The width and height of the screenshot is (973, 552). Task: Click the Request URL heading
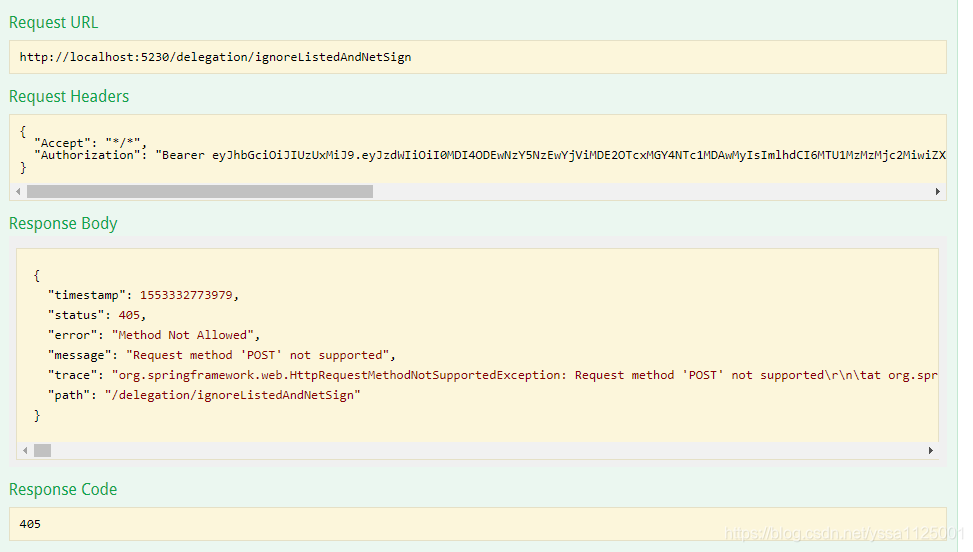(x=53, y=23)
